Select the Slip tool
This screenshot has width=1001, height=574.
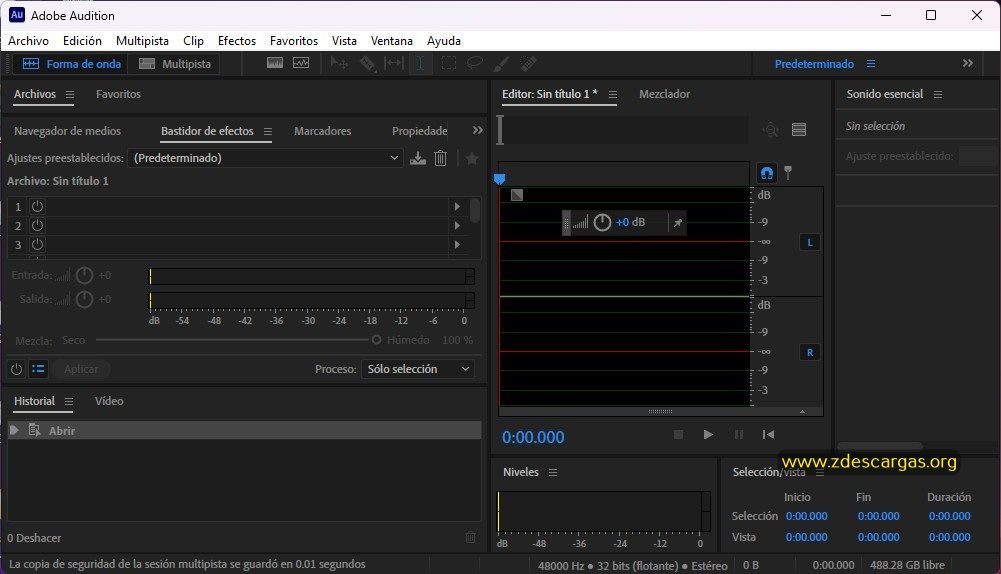coord(394,63)
